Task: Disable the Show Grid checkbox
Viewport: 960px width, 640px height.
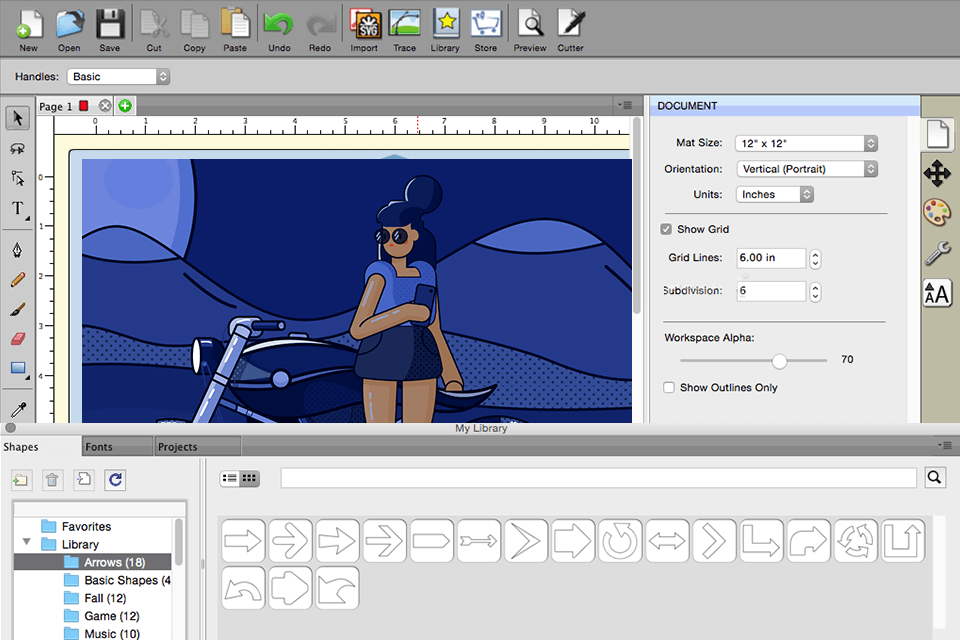Action: (x=667, y=229)
